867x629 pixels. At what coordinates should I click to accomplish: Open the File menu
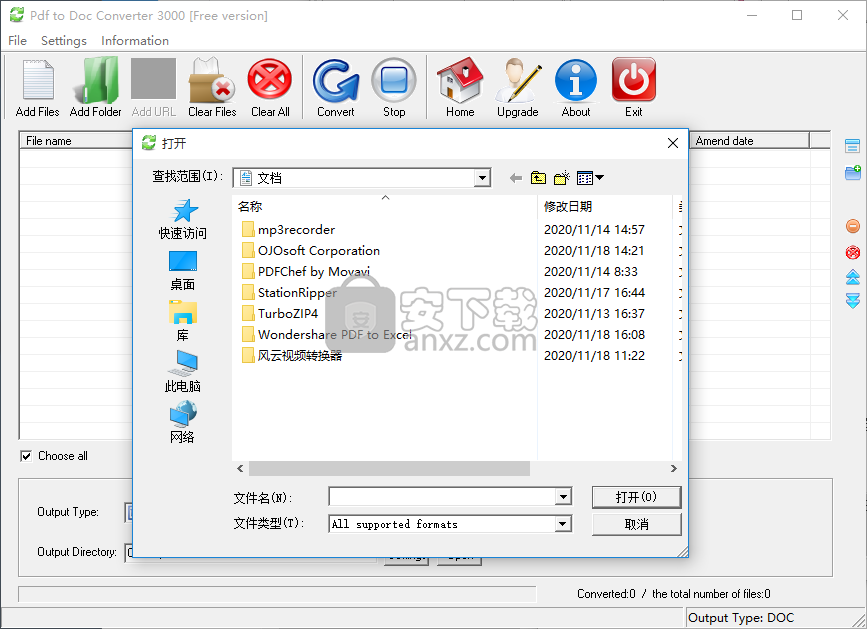17,41
